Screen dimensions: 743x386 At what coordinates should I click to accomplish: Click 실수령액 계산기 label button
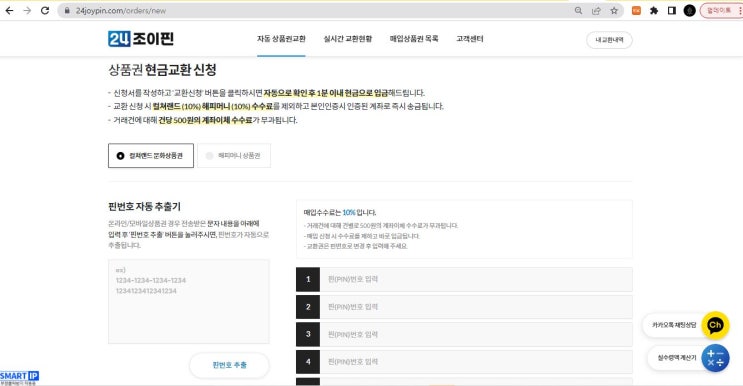coord(677,358)
